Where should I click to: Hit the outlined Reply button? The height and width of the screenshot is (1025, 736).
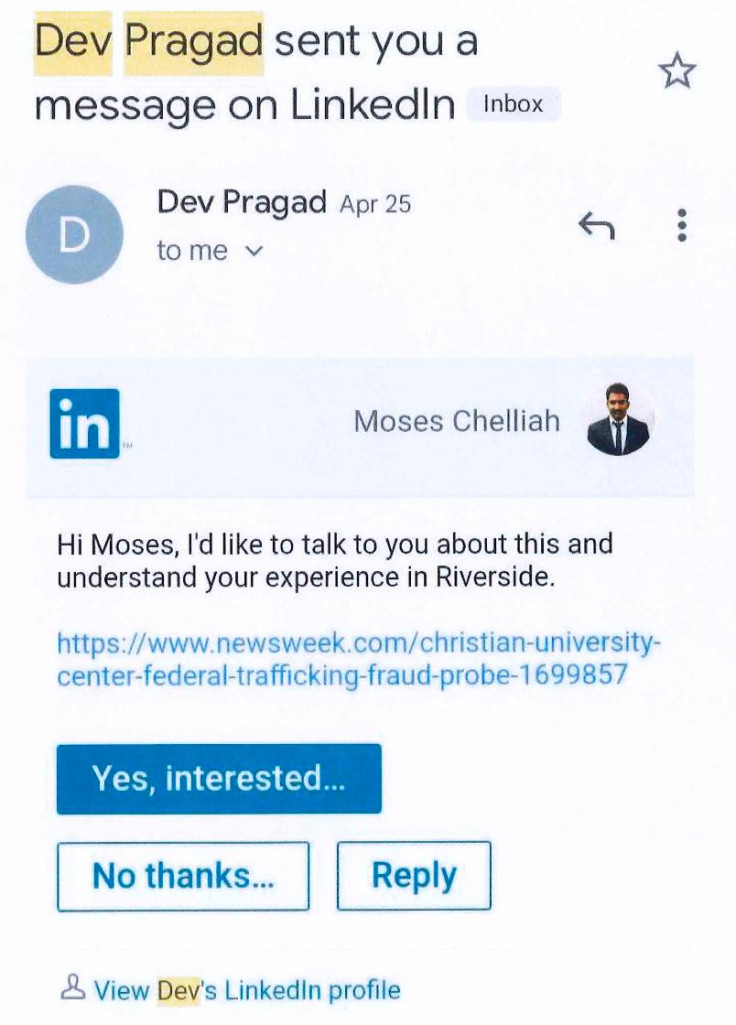tap(414, 876)
